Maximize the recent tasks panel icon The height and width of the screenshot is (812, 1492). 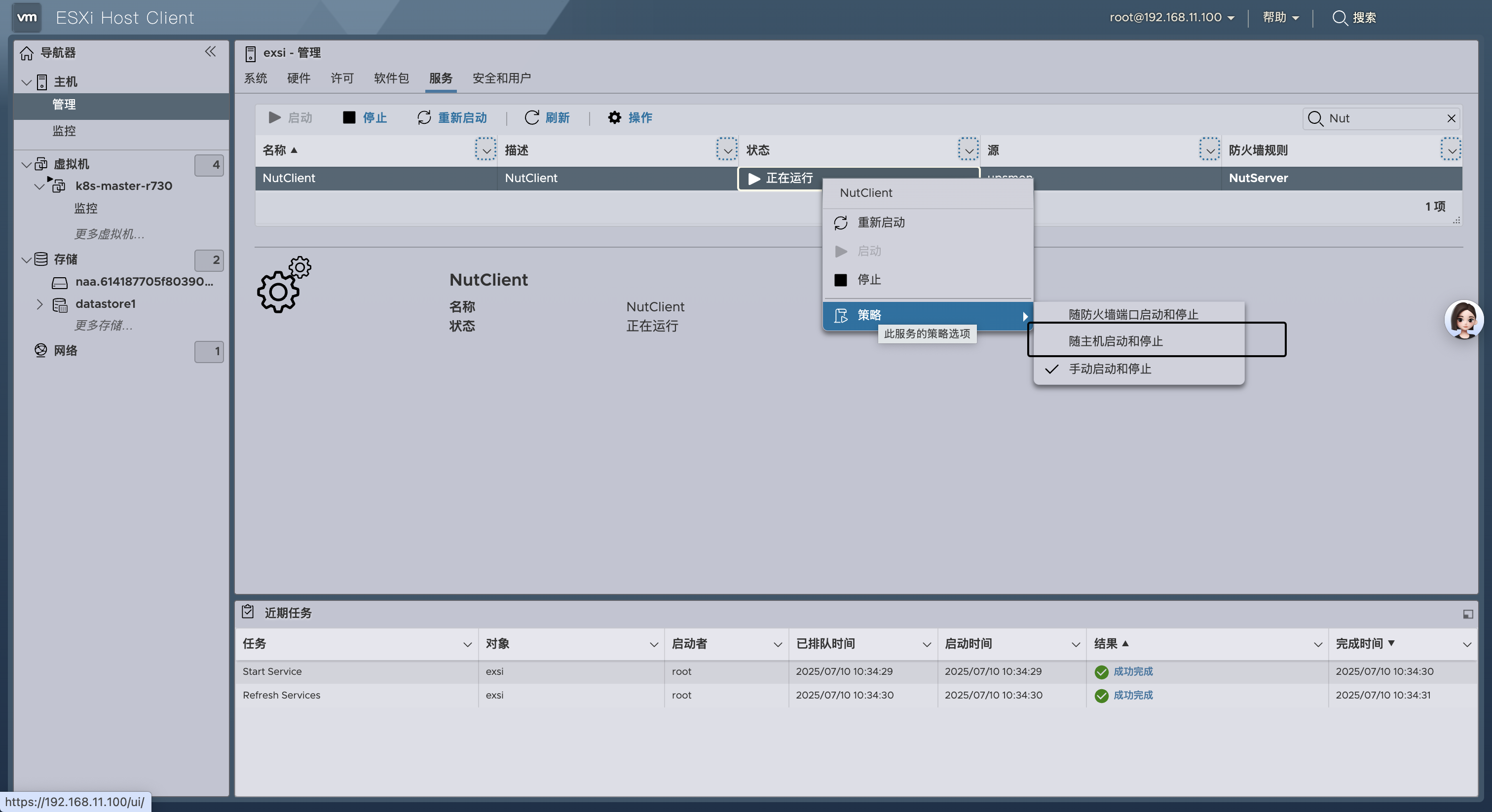(1468, 614)
